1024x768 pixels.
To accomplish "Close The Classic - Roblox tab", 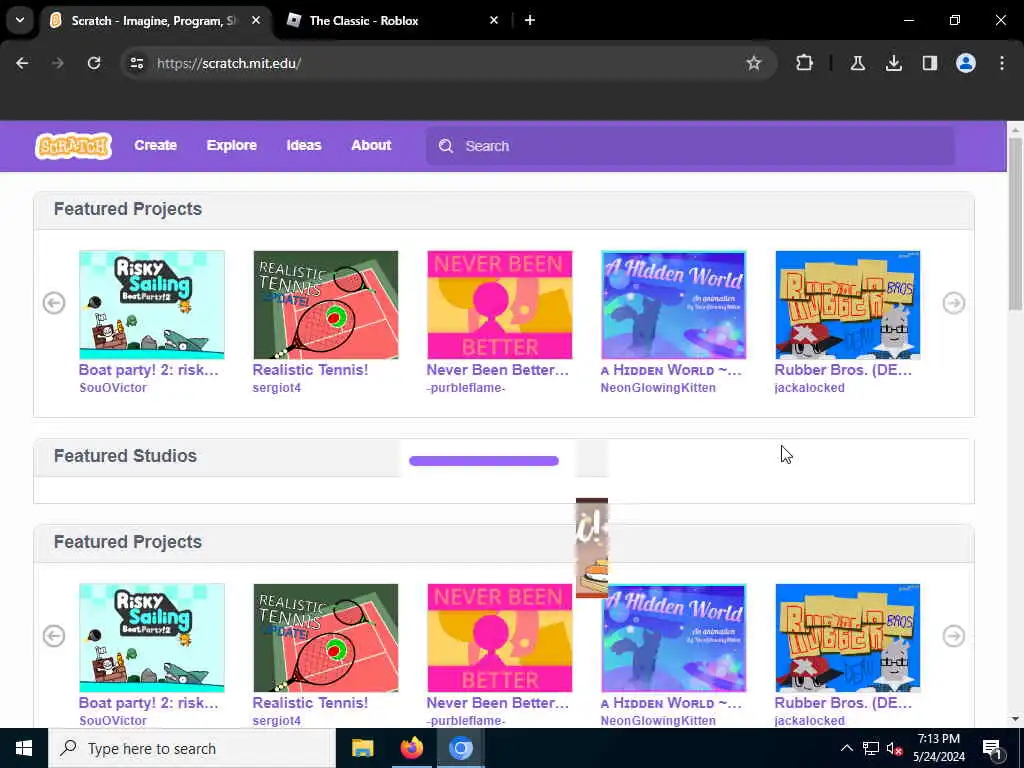I will click(494, 20).
